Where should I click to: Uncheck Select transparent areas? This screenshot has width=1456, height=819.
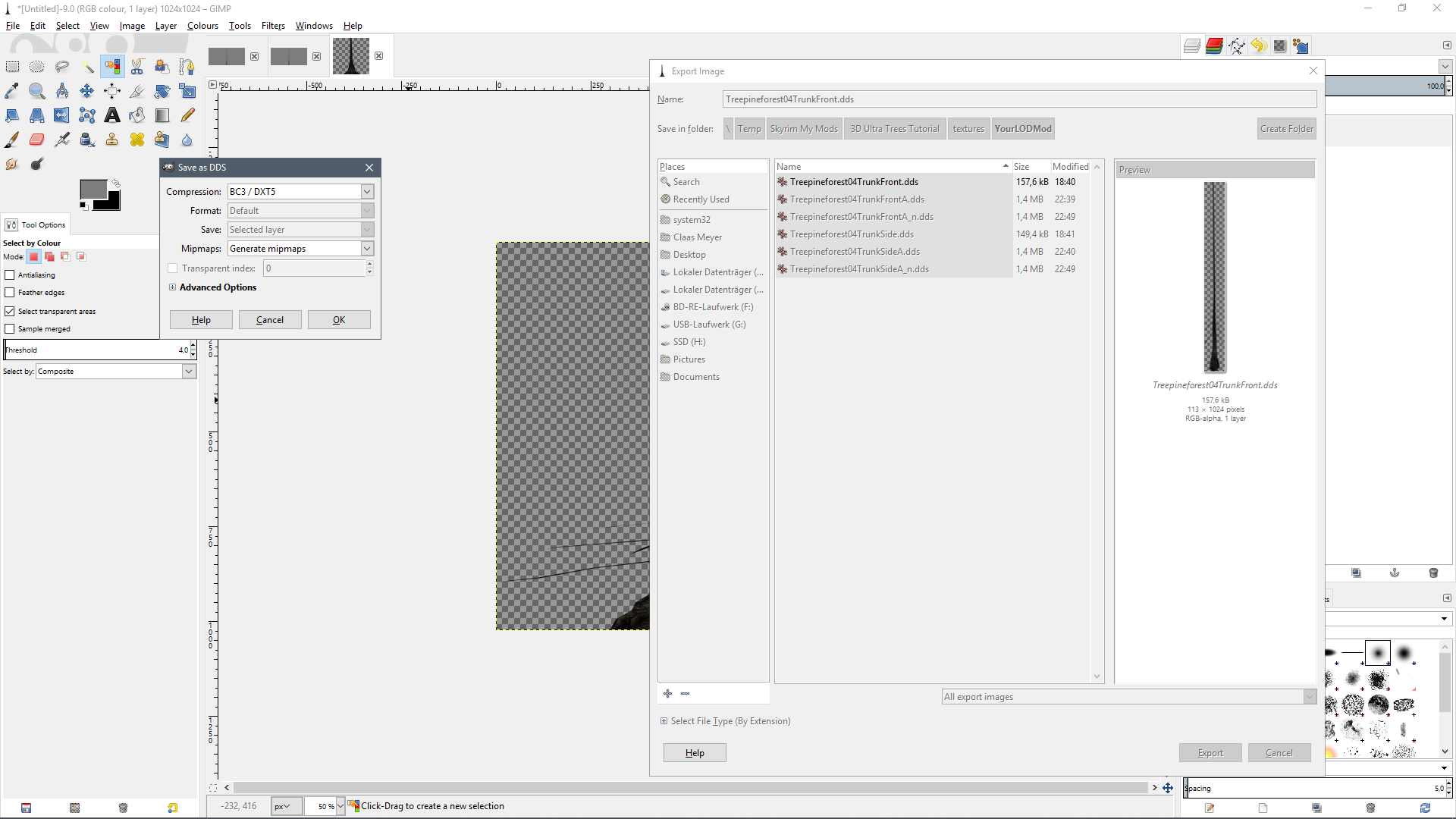(x=10, y=312)
